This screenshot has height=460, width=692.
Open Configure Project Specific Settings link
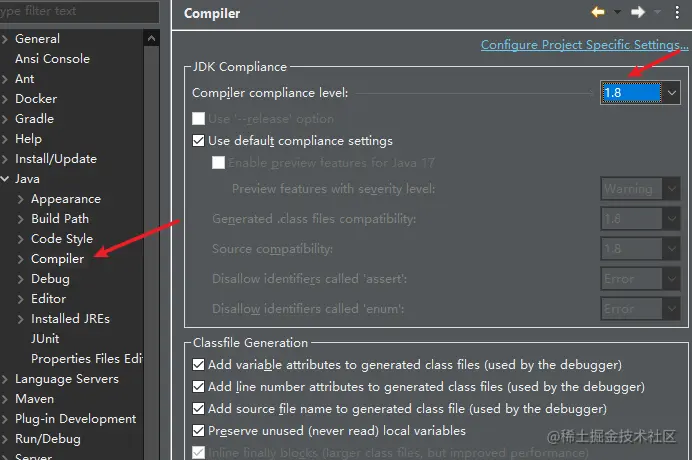(584, 45)
